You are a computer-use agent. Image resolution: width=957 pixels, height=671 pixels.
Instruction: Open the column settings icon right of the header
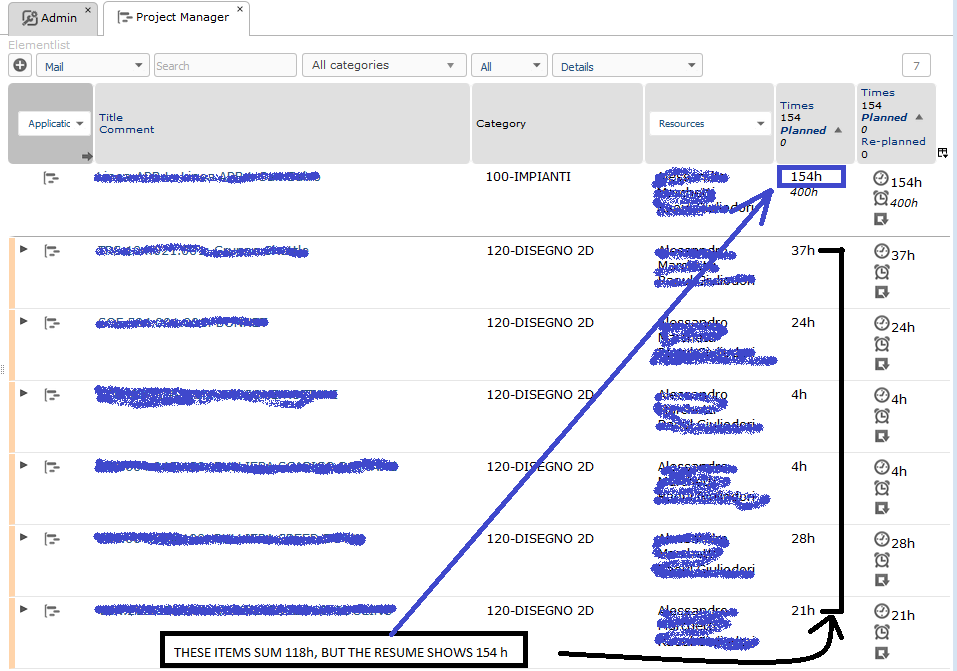click(x=943, y=153)
